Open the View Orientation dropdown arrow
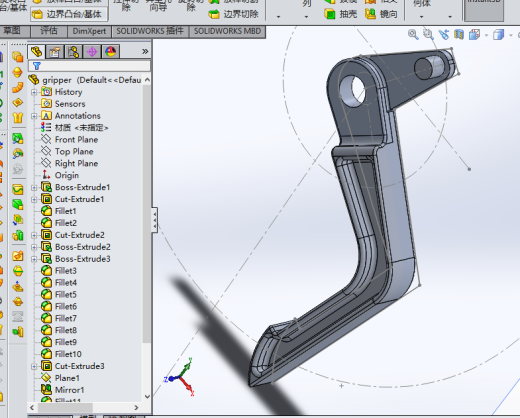Screen dimensions: 520x418 point(486,35)
